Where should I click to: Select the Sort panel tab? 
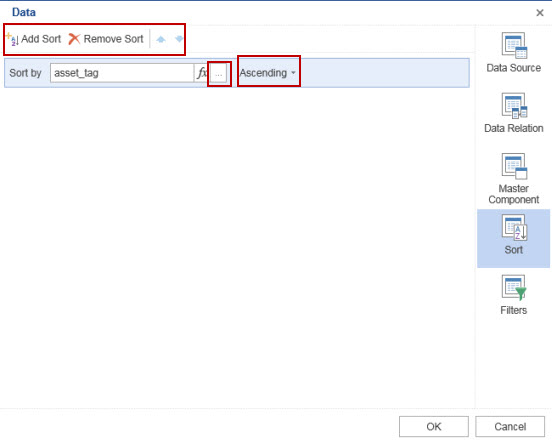[513, 238]
